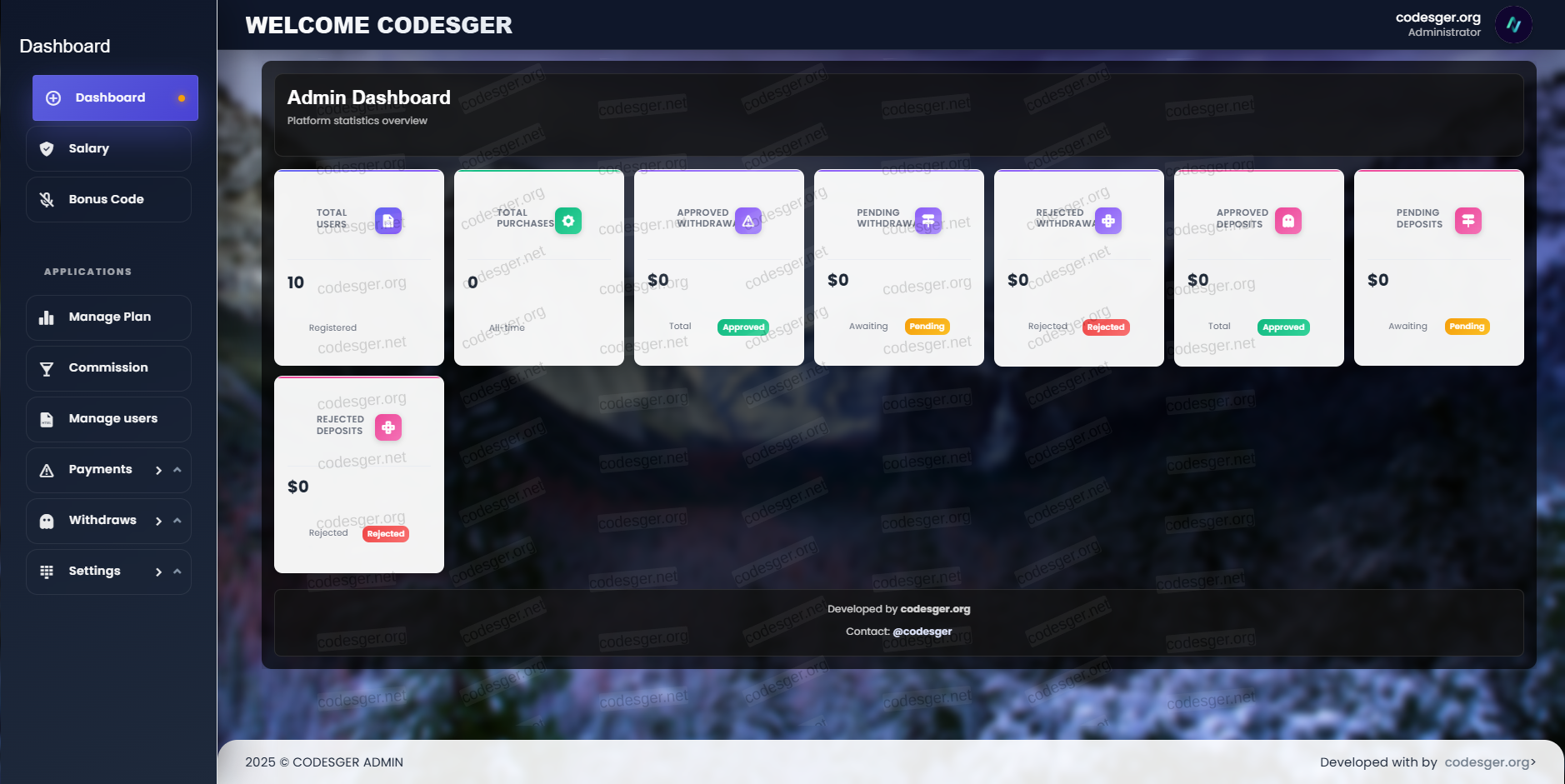This screenshot has height=784, width=1565.
Task: Open the administrator profile avatar
Action: (1513, 25)
